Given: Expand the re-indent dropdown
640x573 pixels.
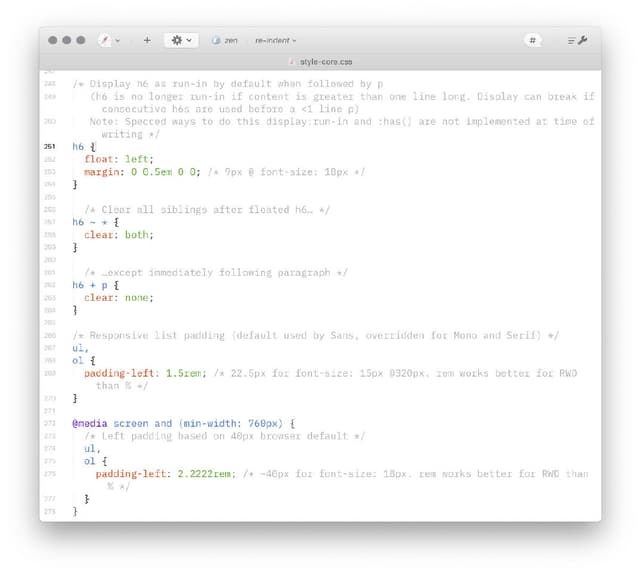Looking at the screenshot, I should pyautogui.click(x=275, y=40).
